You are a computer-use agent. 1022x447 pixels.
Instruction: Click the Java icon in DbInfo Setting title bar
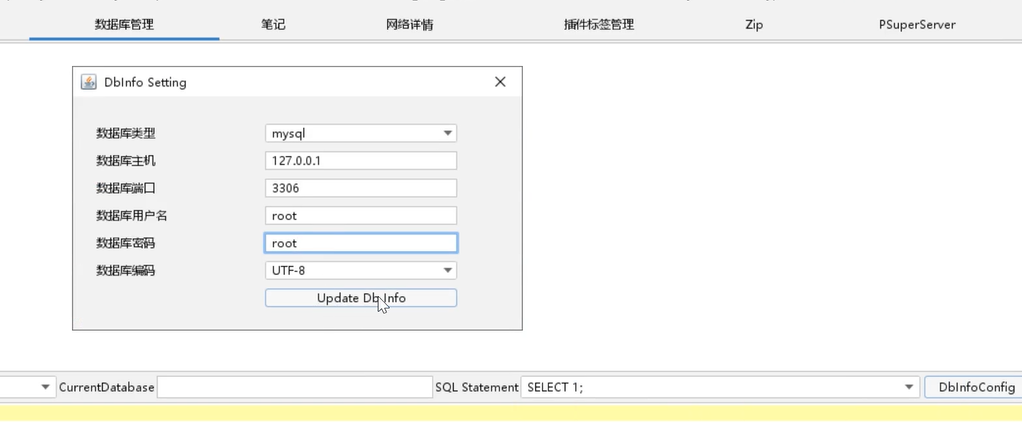coord(89,82)
